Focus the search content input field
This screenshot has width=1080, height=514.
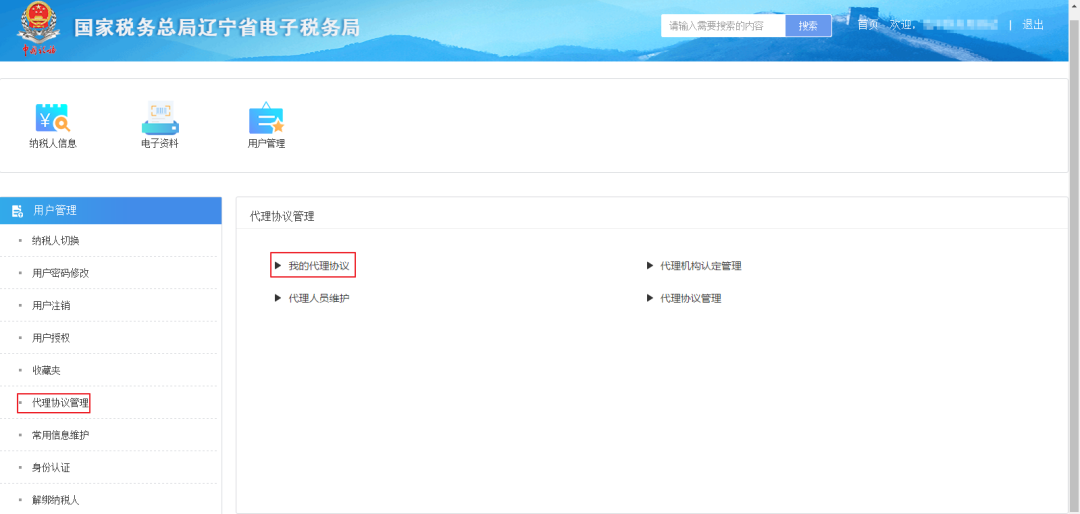coord(723,25)
